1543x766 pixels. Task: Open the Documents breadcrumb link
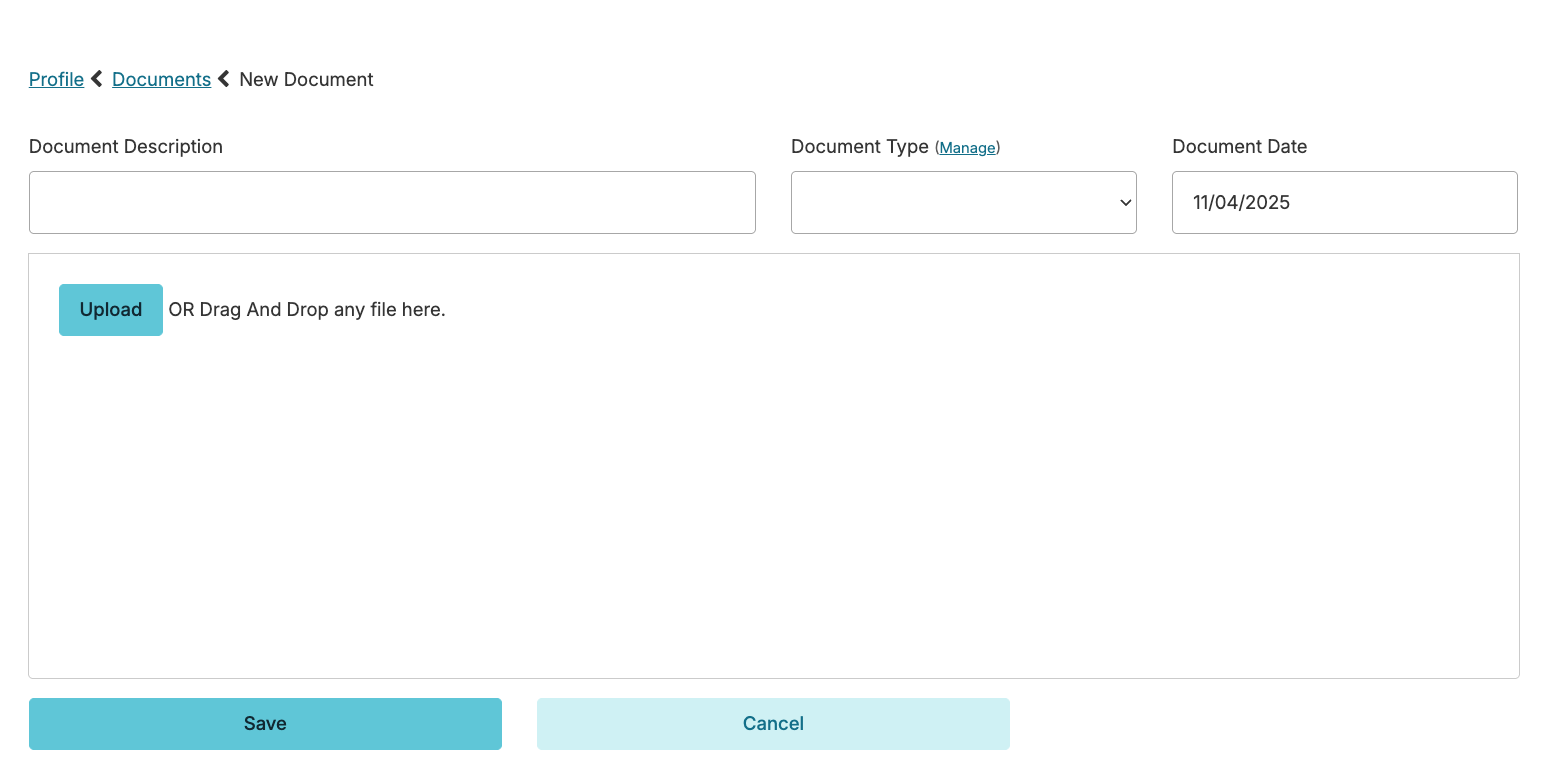(x=161, y=79)
